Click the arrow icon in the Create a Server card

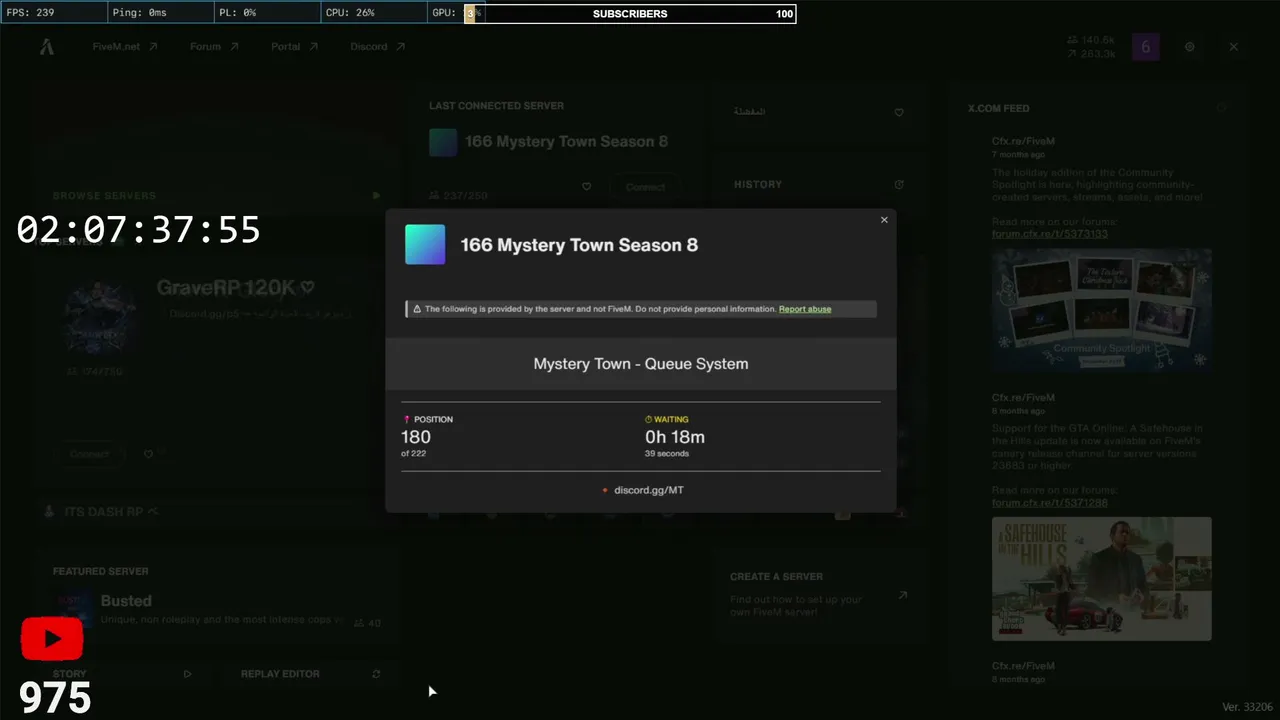point(902,596)
